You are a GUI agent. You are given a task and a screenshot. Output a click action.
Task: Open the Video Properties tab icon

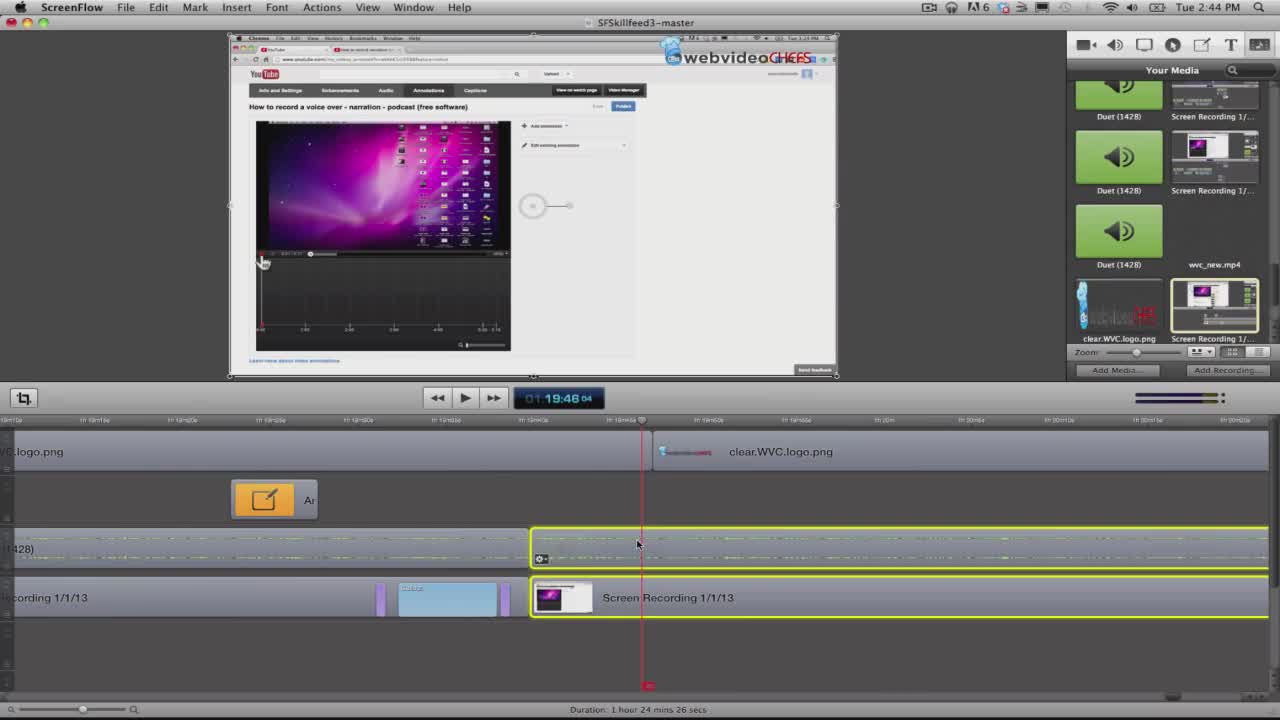click(x=1085, y=45)
